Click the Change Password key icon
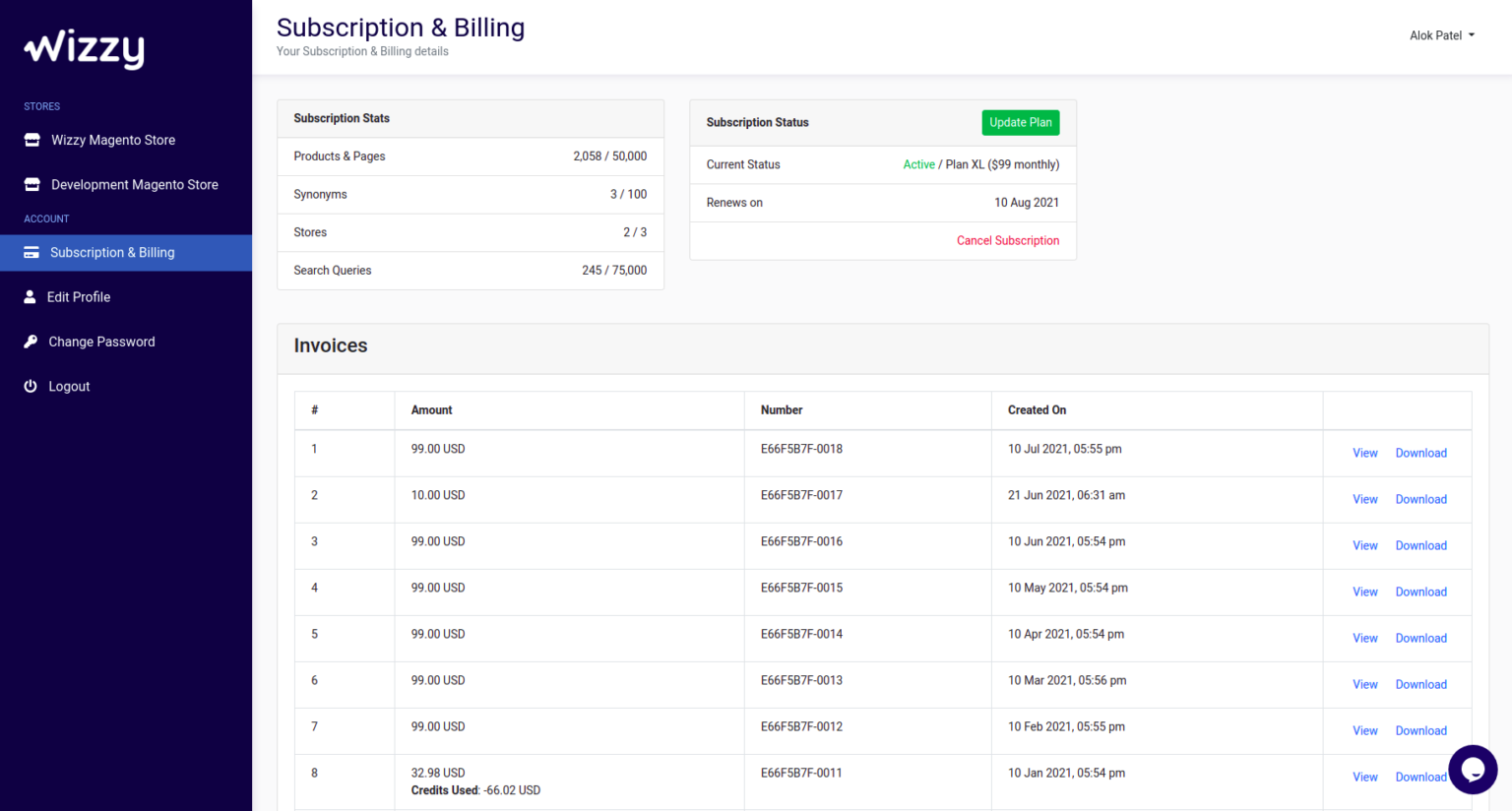 point(31,342)
